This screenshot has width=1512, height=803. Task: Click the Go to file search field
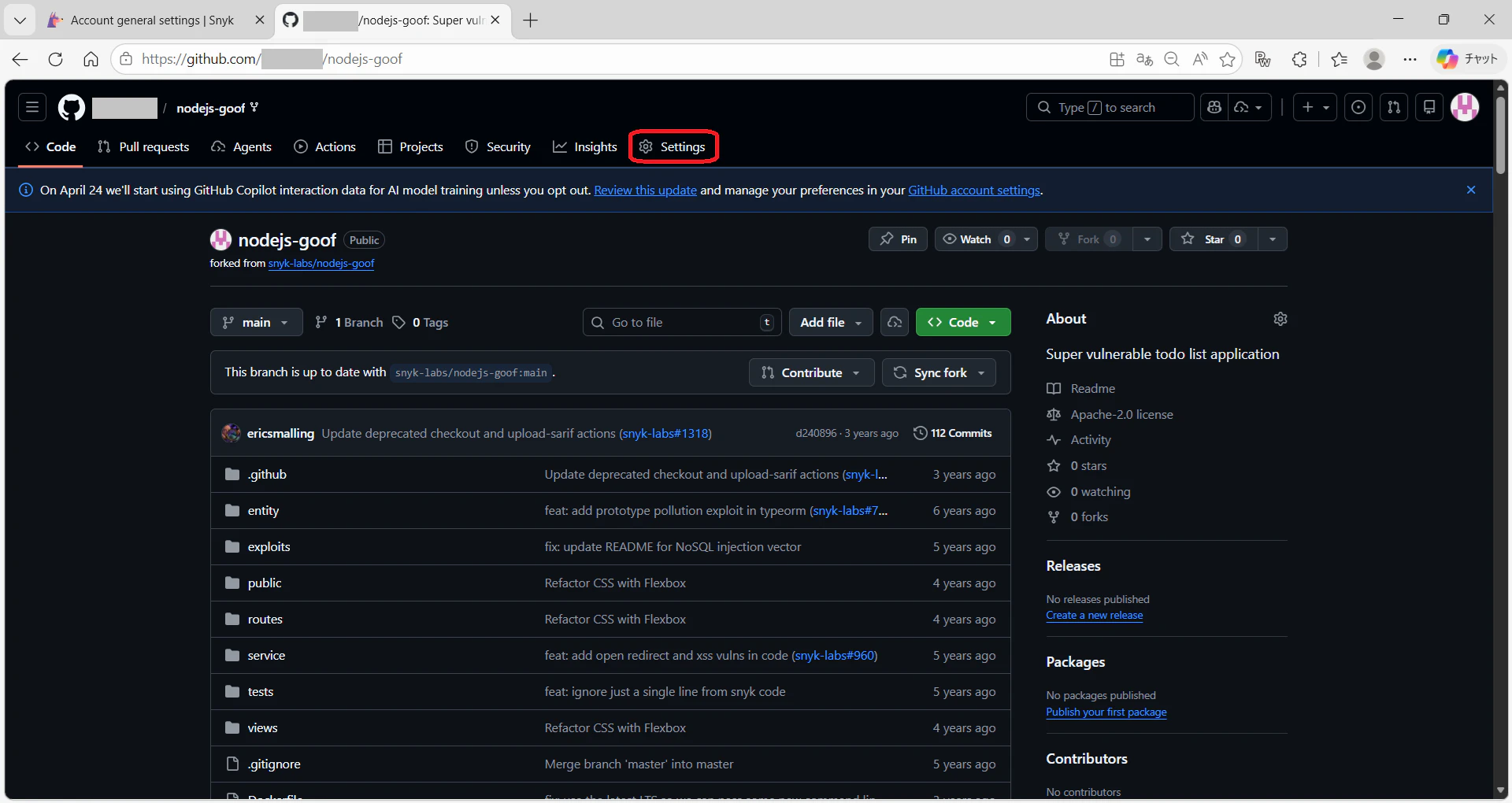pos(682,322)
